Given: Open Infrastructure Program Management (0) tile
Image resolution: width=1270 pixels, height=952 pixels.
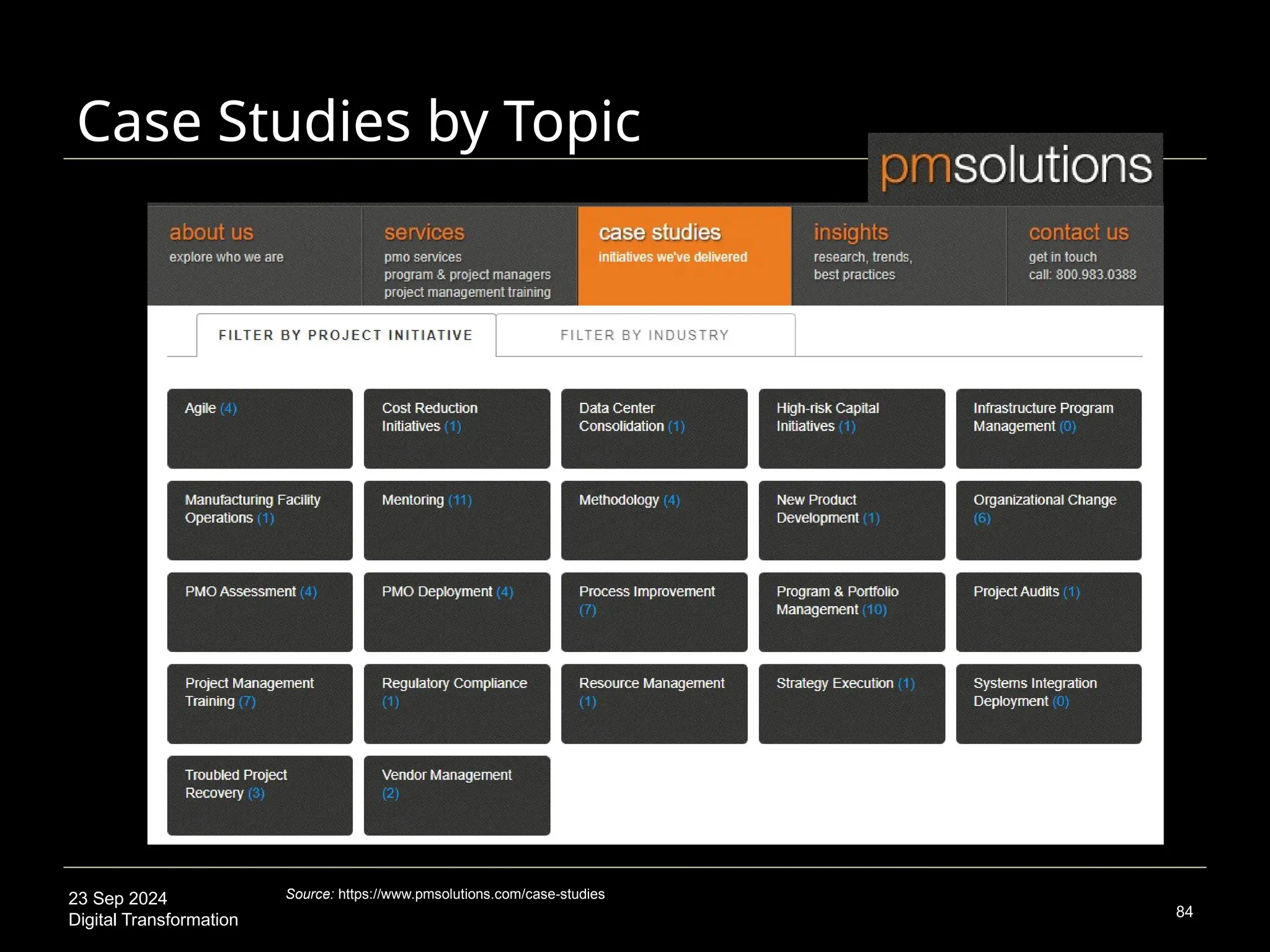Looking at the screenshot, I should click(1049, 428).
